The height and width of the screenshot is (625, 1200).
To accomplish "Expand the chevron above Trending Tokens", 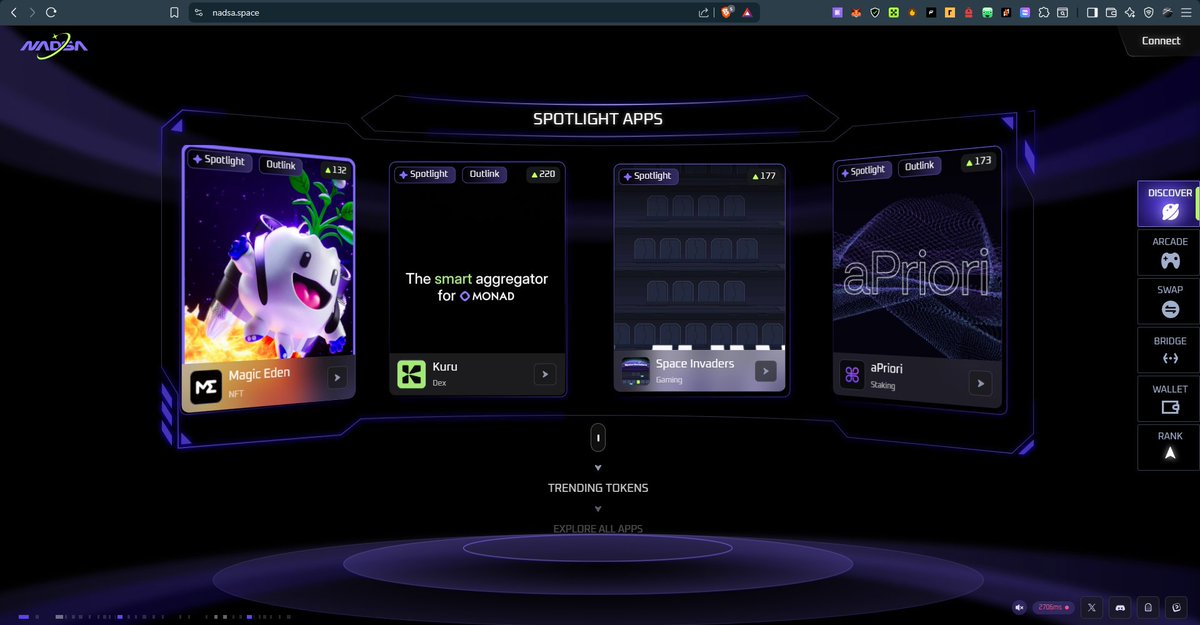I will (x=598, y=468).
